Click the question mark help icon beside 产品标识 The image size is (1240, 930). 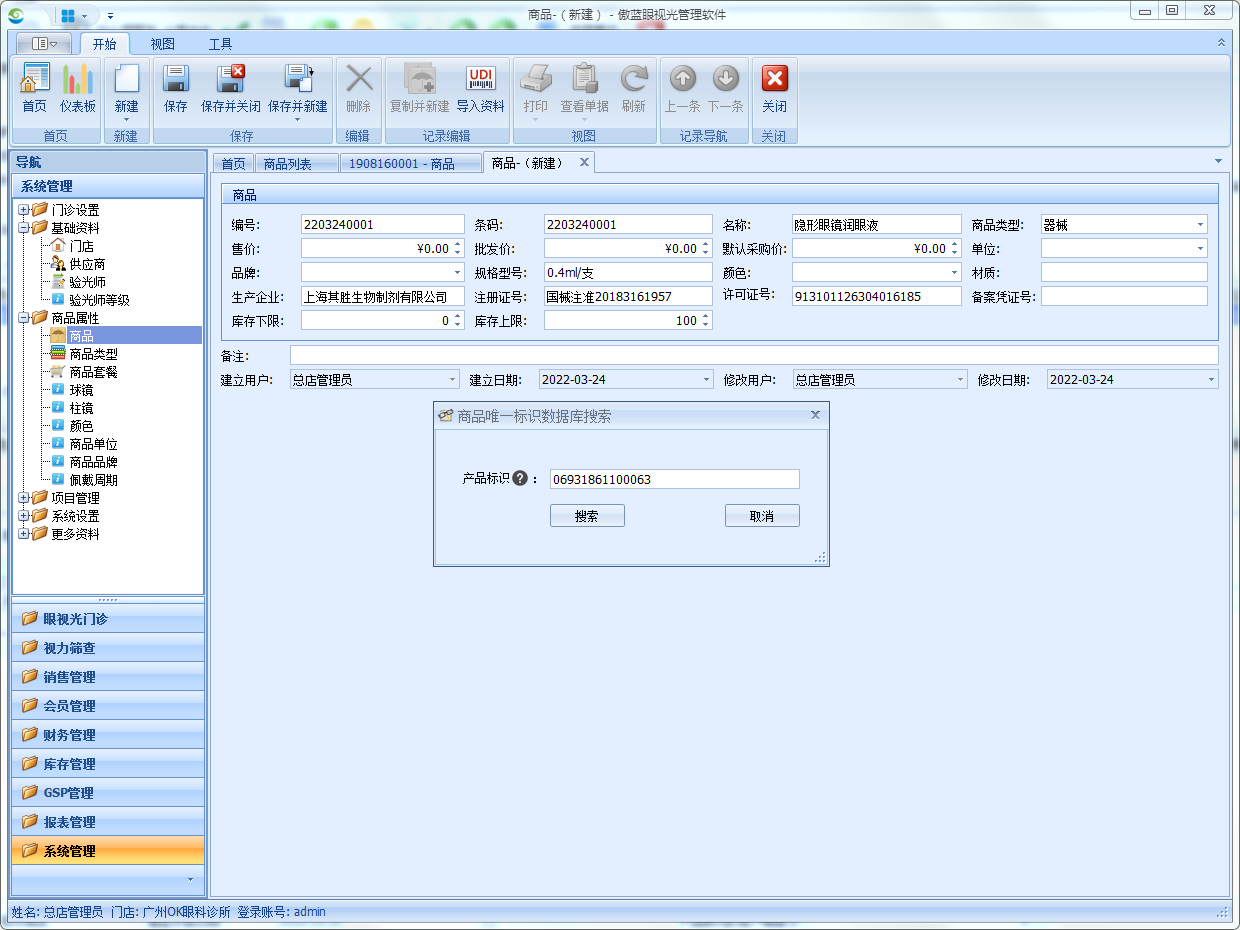point(520,479)
